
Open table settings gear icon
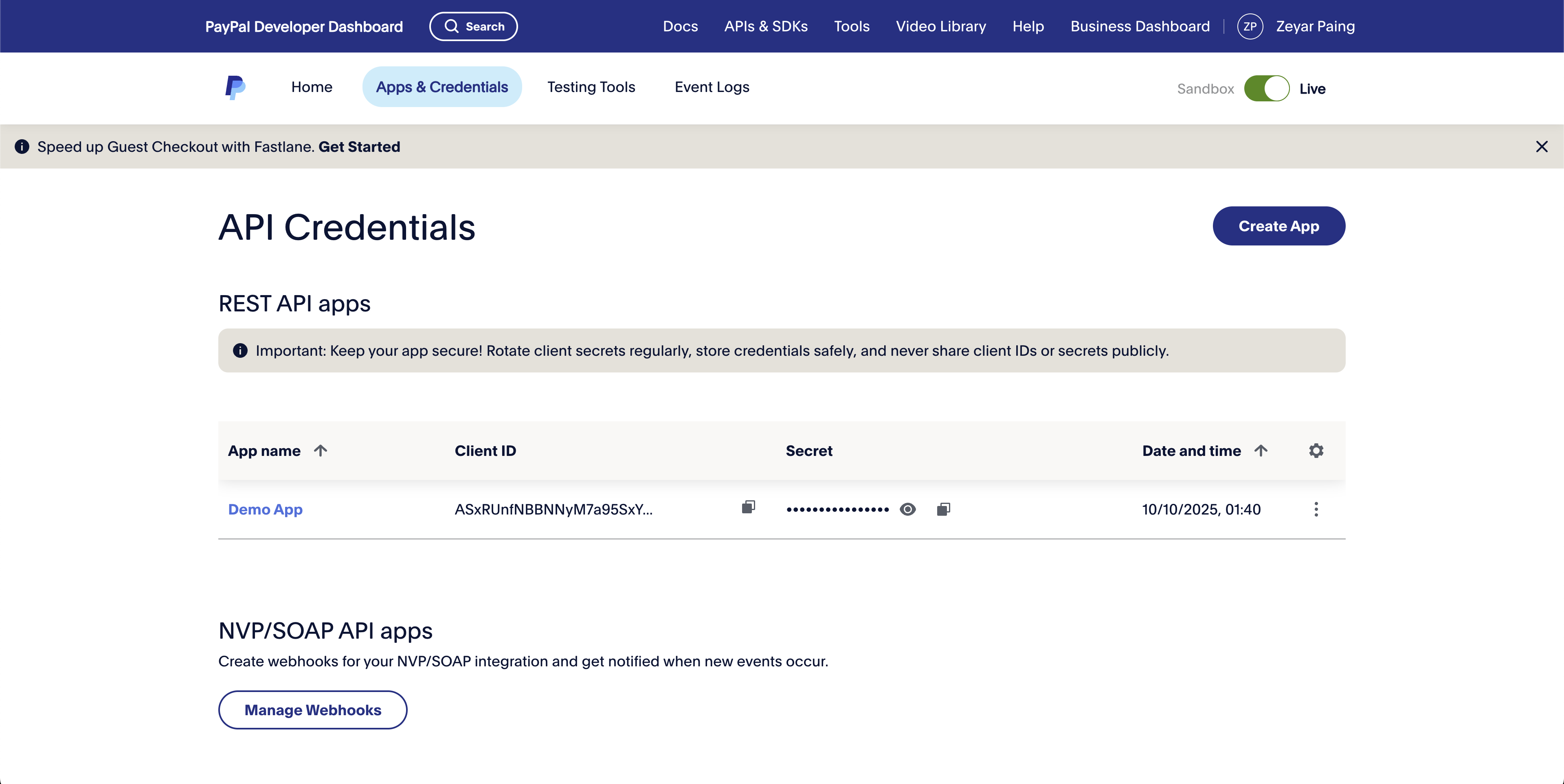point(1316,451)
